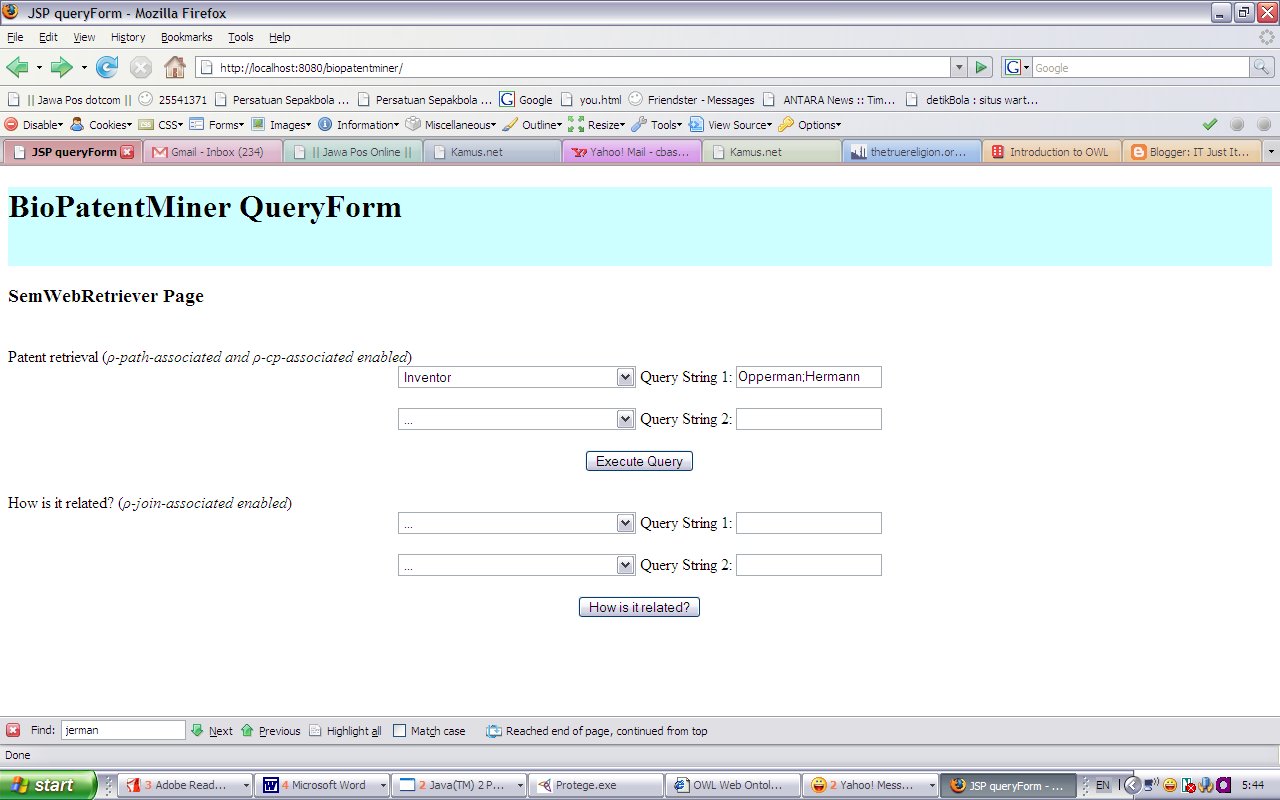The height and width of the screenshot is (800, 1280).
Task: Open the Outline menu in developer toolbar
Action: [531, 125]
